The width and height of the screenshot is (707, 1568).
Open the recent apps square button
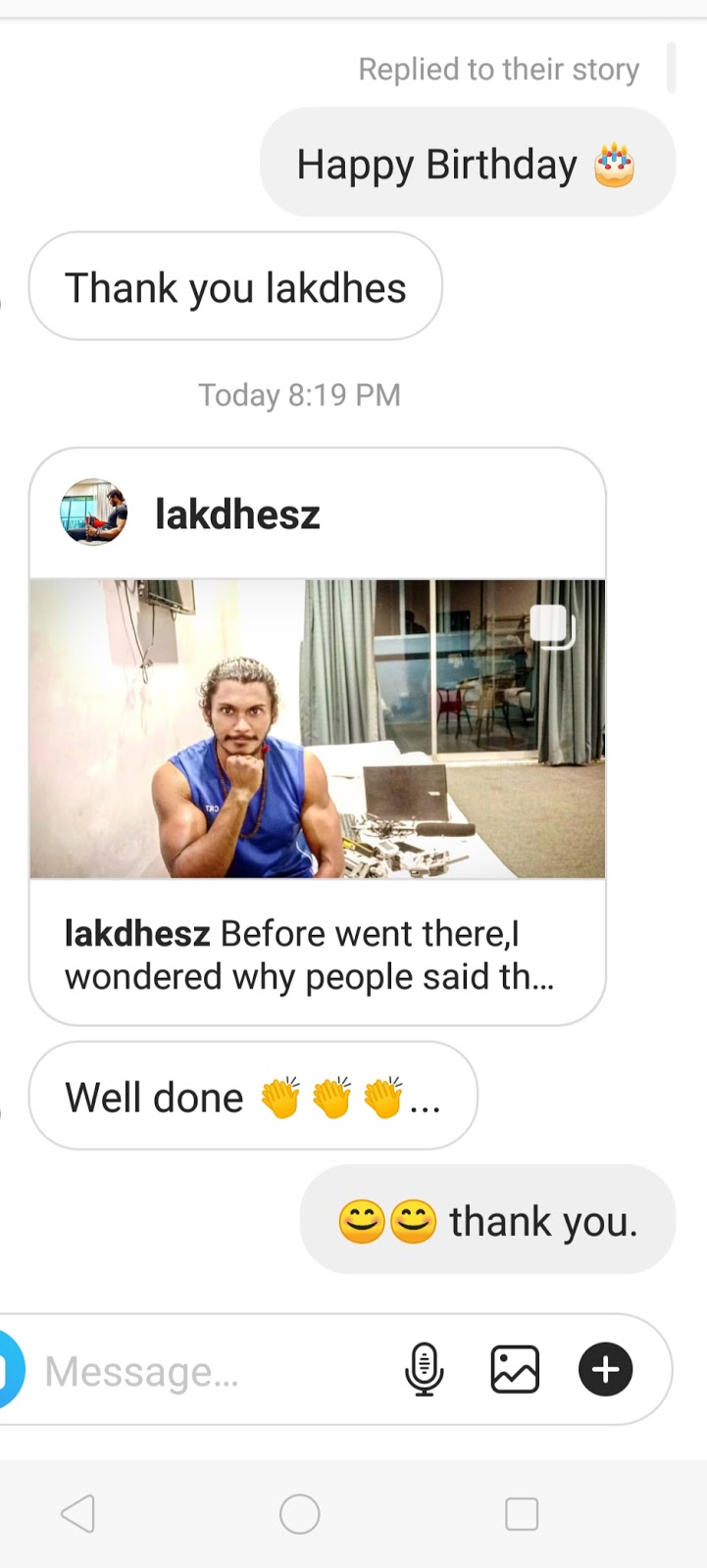(522, 1514)
